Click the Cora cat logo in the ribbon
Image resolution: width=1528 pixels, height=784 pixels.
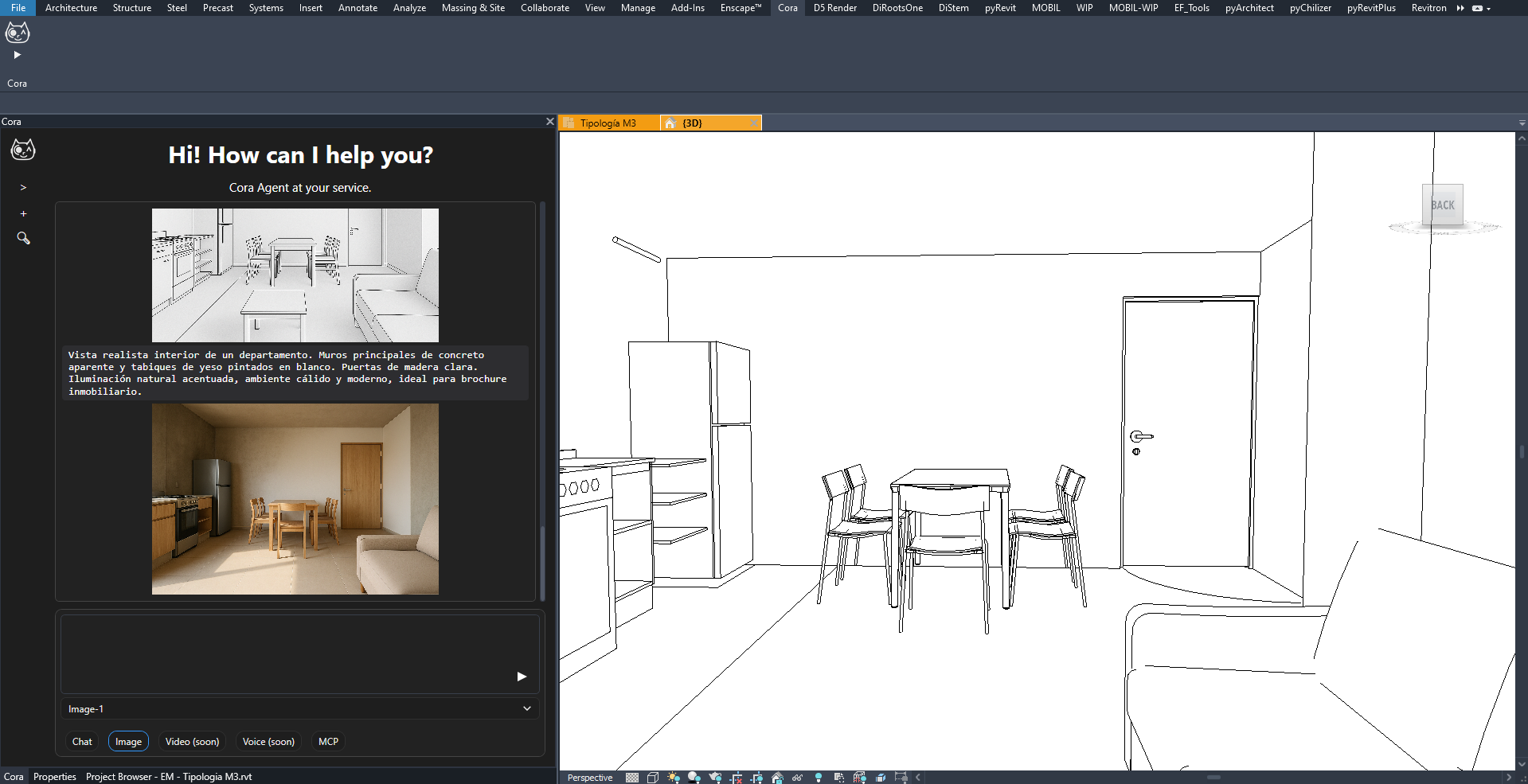[x=17, y=33]
